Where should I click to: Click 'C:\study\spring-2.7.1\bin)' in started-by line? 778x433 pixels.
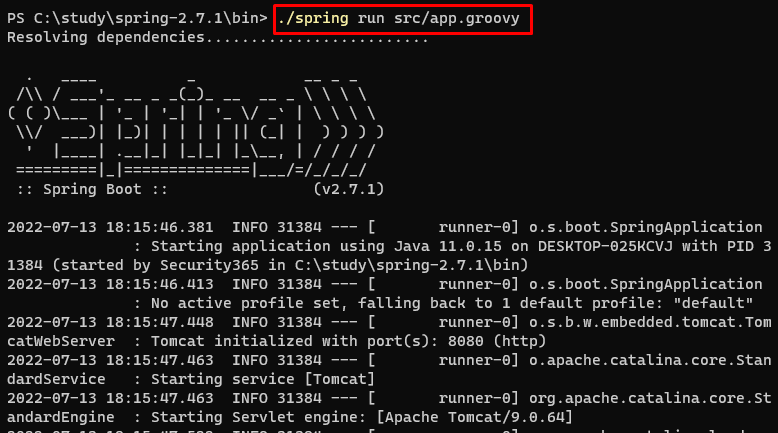pos(411,265)
